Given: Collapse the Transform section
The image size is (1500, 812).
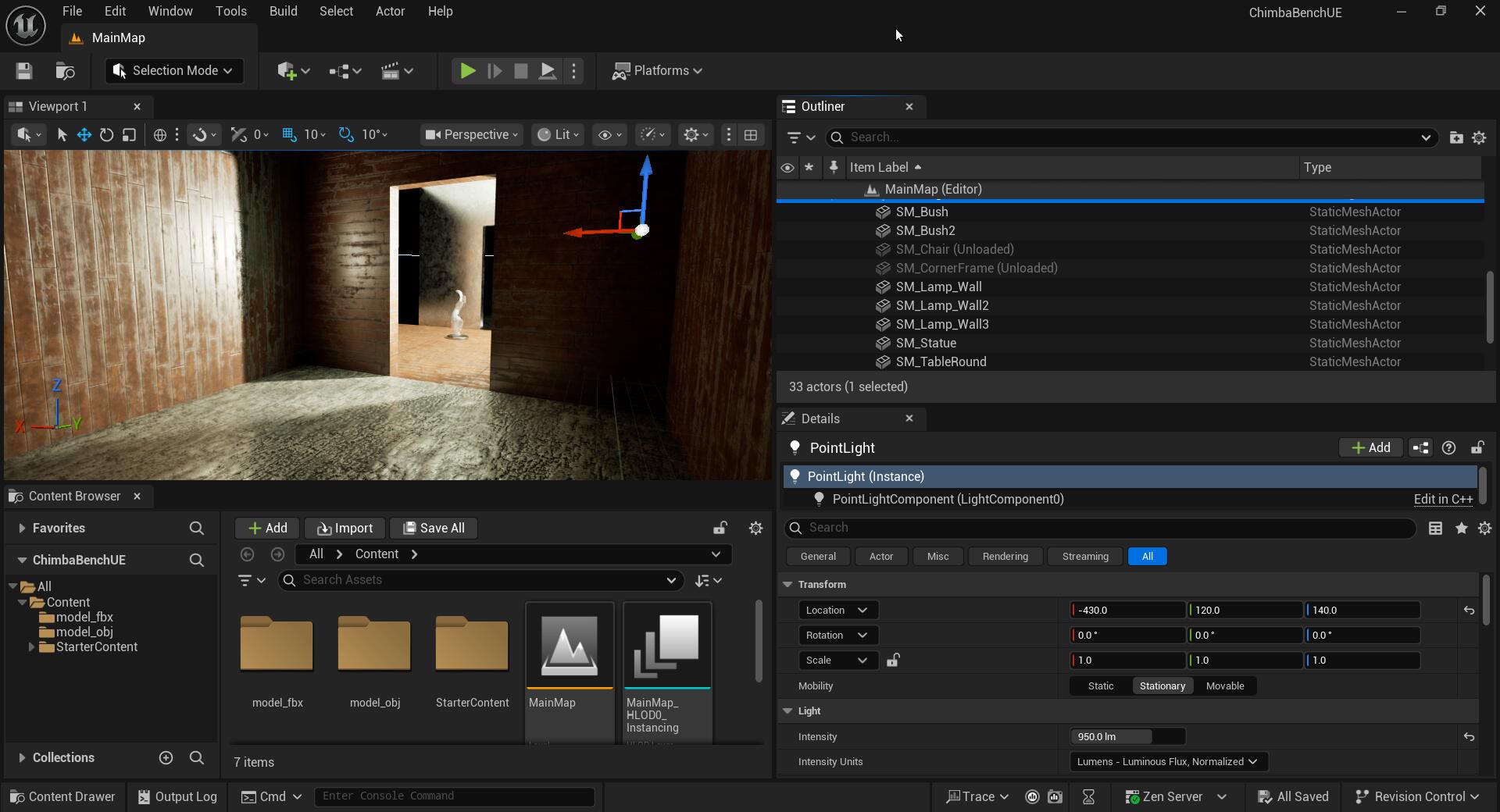Looking at the screenshot, I should point(787,585).
